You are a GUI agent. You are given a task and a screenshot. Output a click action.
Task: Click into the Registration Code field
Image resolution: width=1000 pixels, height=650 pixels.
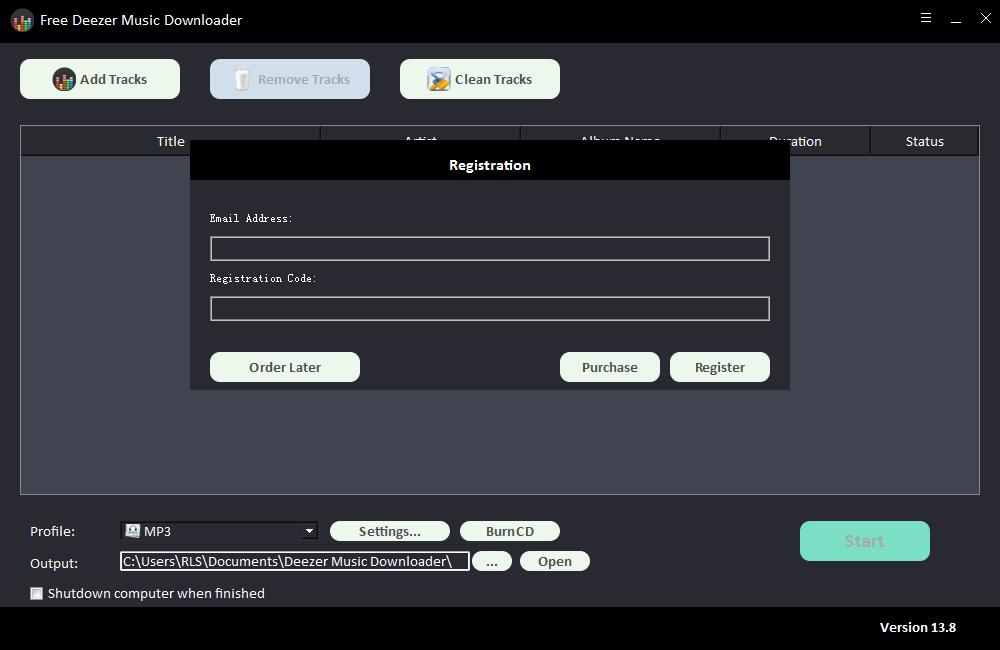pos(489,308)
